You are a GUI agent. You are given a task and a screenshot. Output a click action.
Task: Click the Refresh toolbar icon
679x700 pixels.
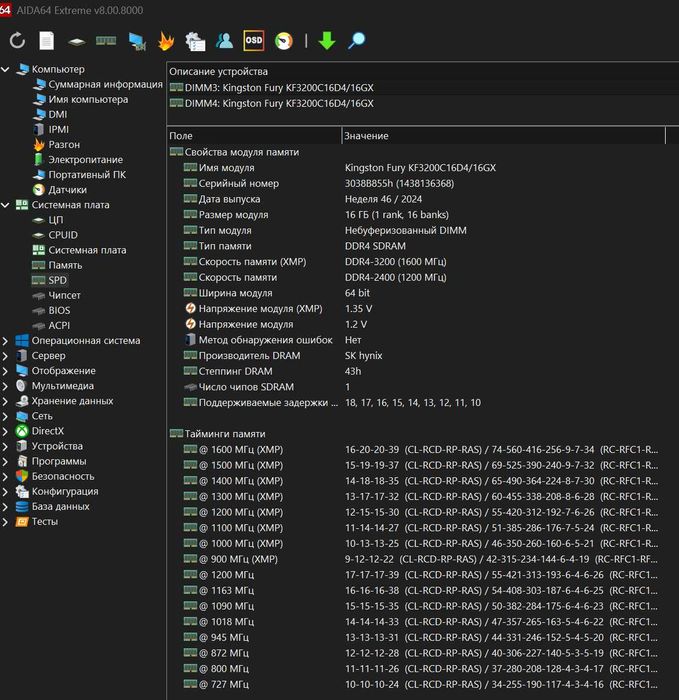[17, 41]
